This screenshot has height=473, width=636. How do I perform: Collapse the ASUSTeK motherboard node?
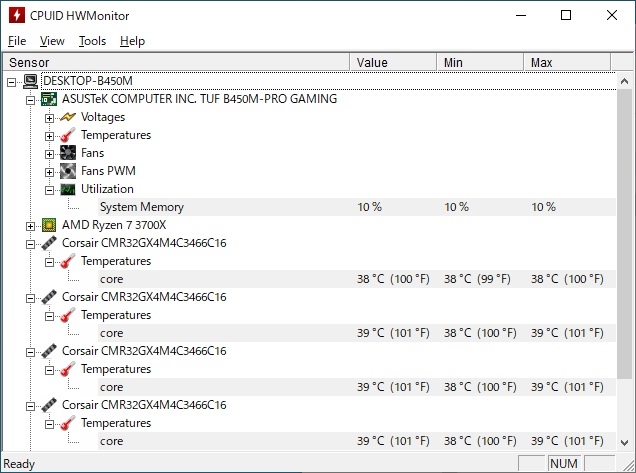(x=30, y=100)
